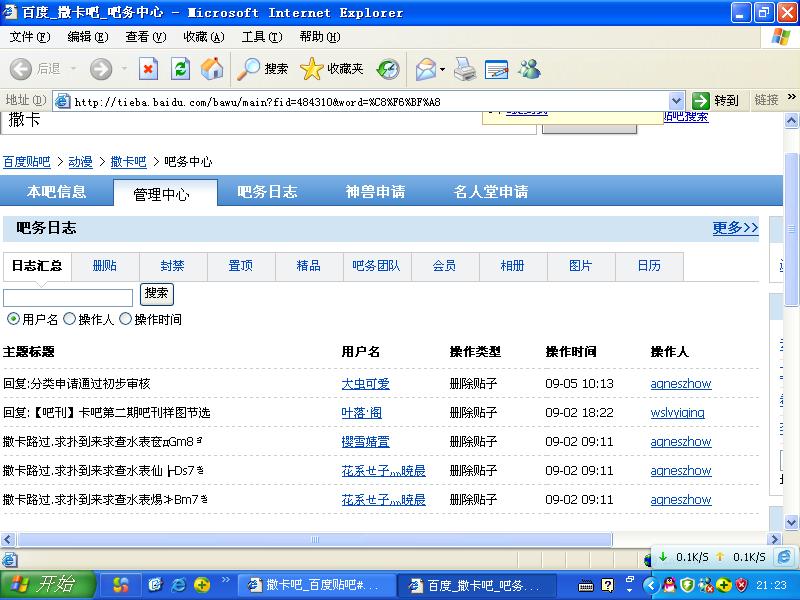Launch the Messenger people icon

[x=530, y=69]
